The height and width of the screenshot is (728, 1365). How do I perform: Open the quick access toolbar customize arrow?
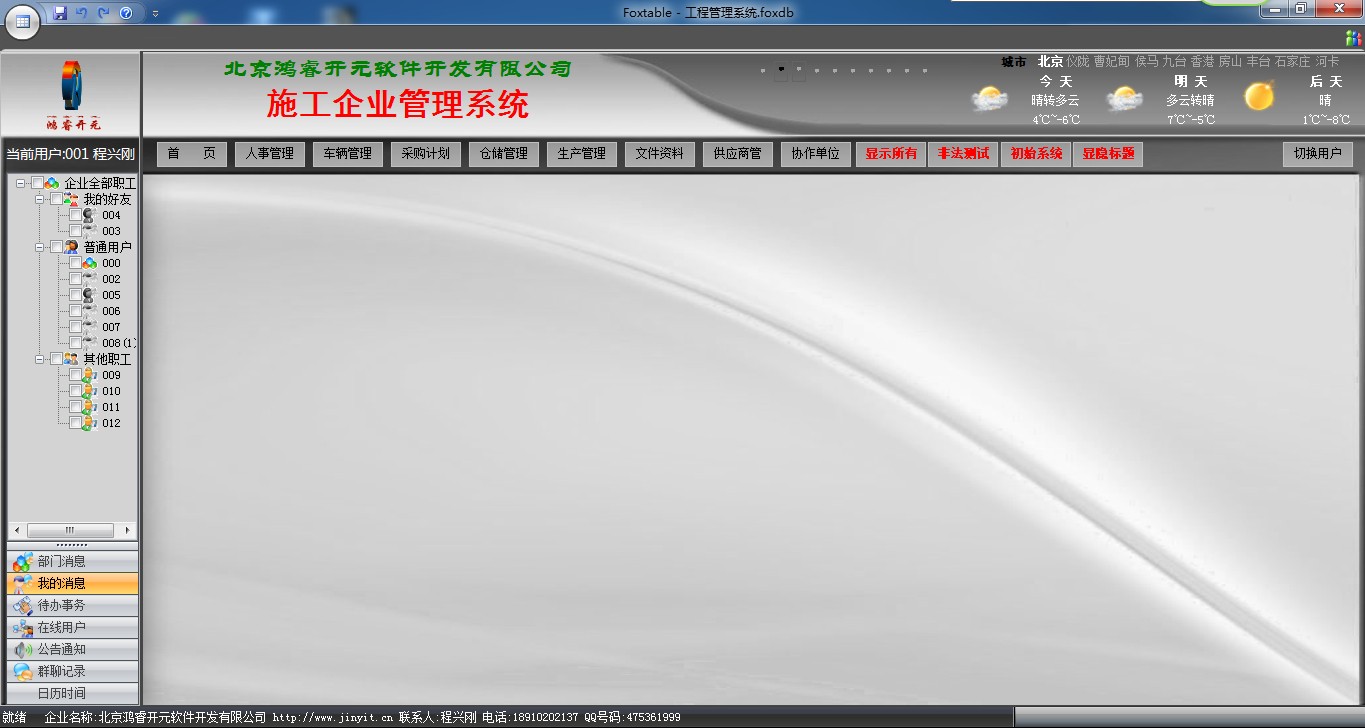[155, 14]
